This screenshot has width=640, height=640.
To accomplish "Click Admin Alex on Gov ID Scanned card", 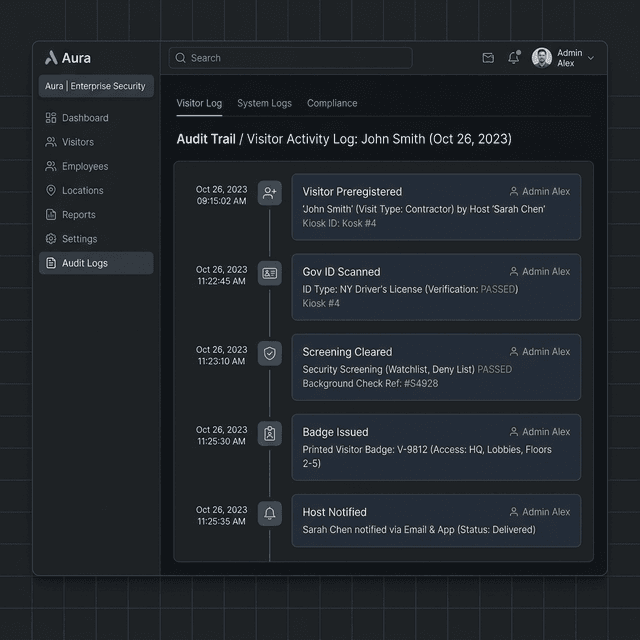I will [x=540, y=271].
